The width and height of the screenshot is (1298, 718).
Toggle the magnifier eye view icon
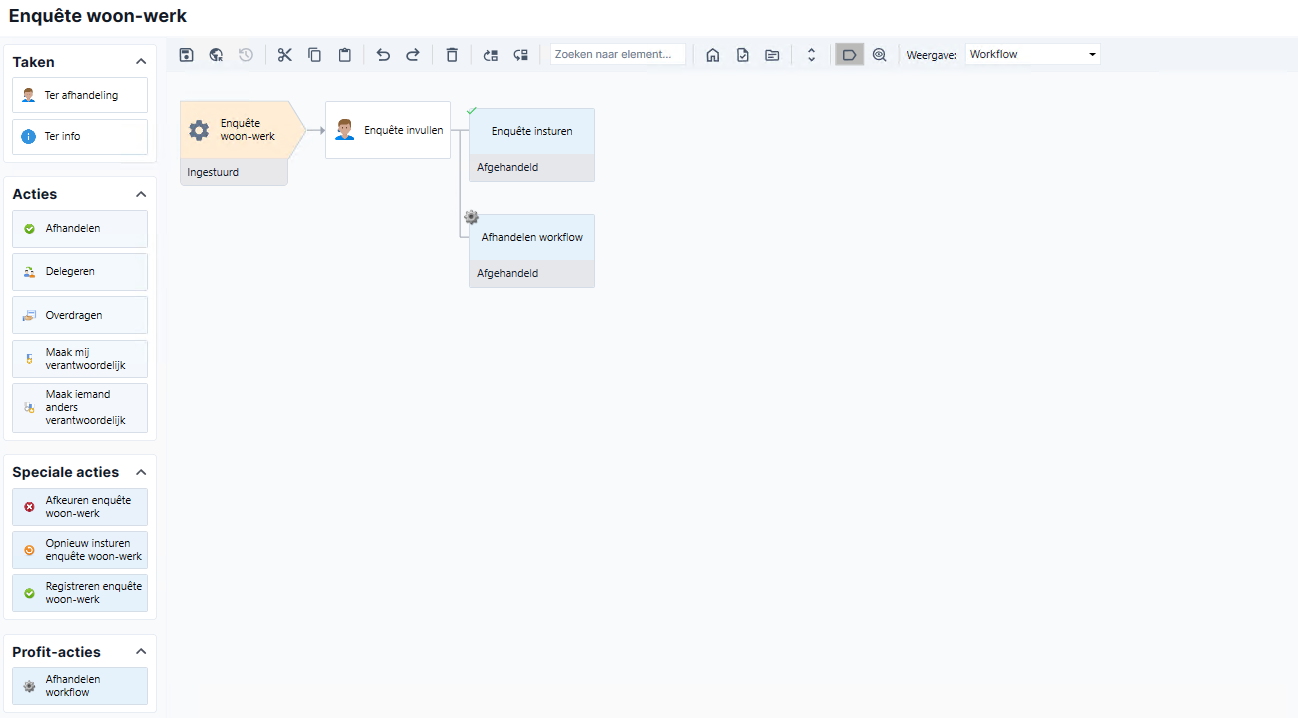tap(880, 55)
